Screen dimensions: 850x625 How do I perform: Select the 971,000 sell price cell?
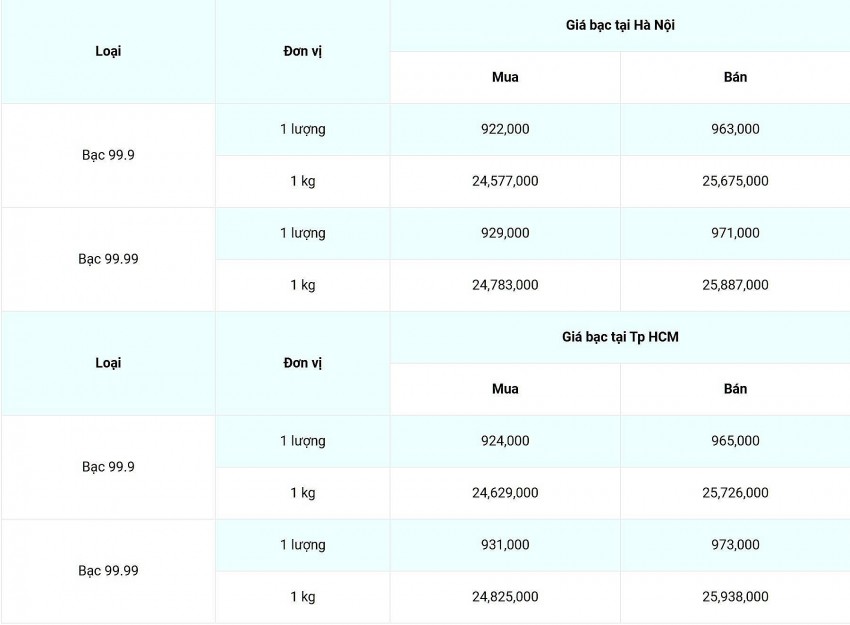pos(735,233)
